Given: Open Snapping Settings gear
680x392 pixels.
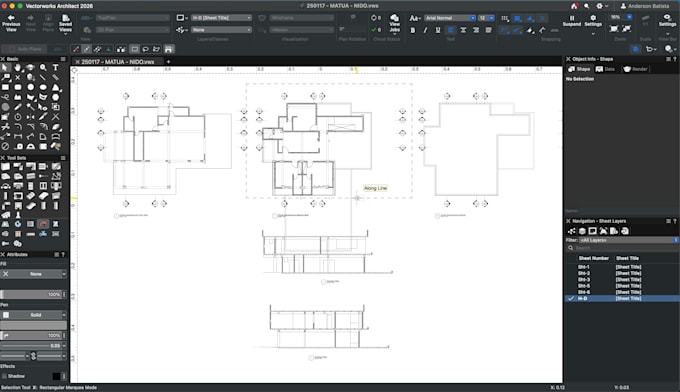Looking at the screenshot, I should 593,20.
